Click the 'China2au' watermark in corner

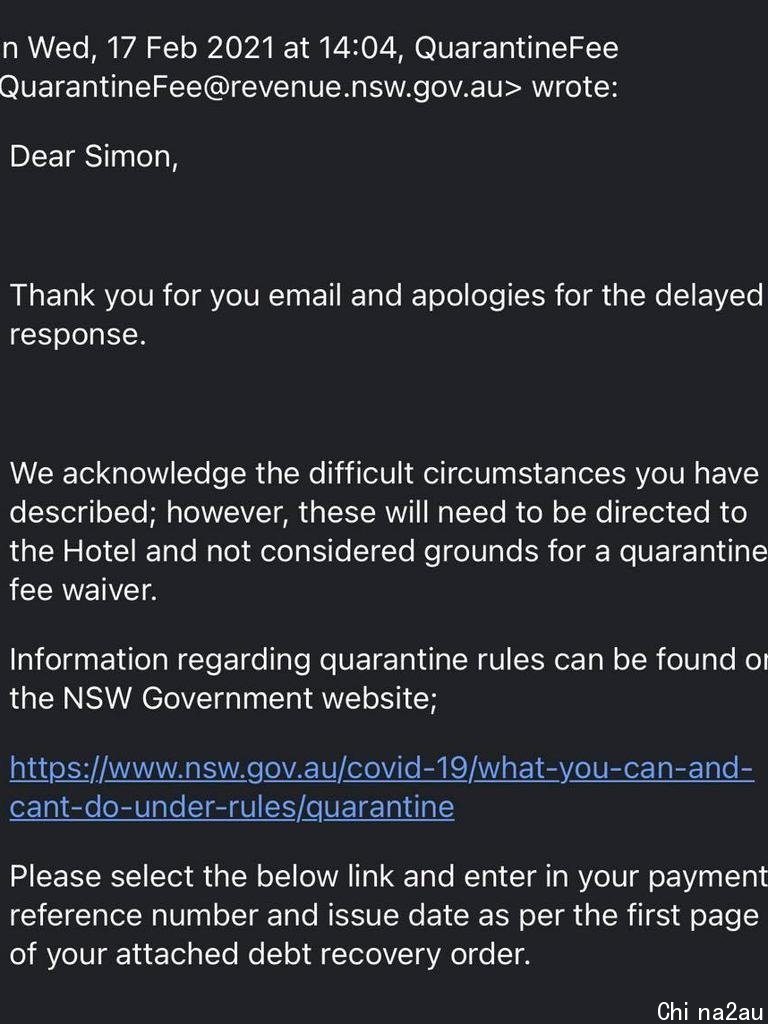click(x=712, y=1011)
